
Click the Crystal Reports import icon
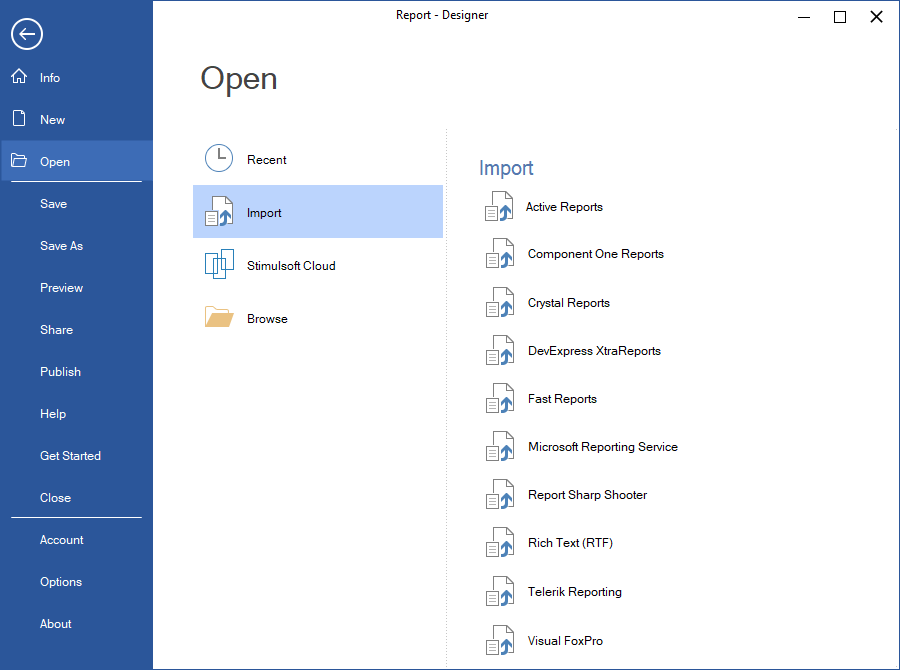[x=499, y=303]
